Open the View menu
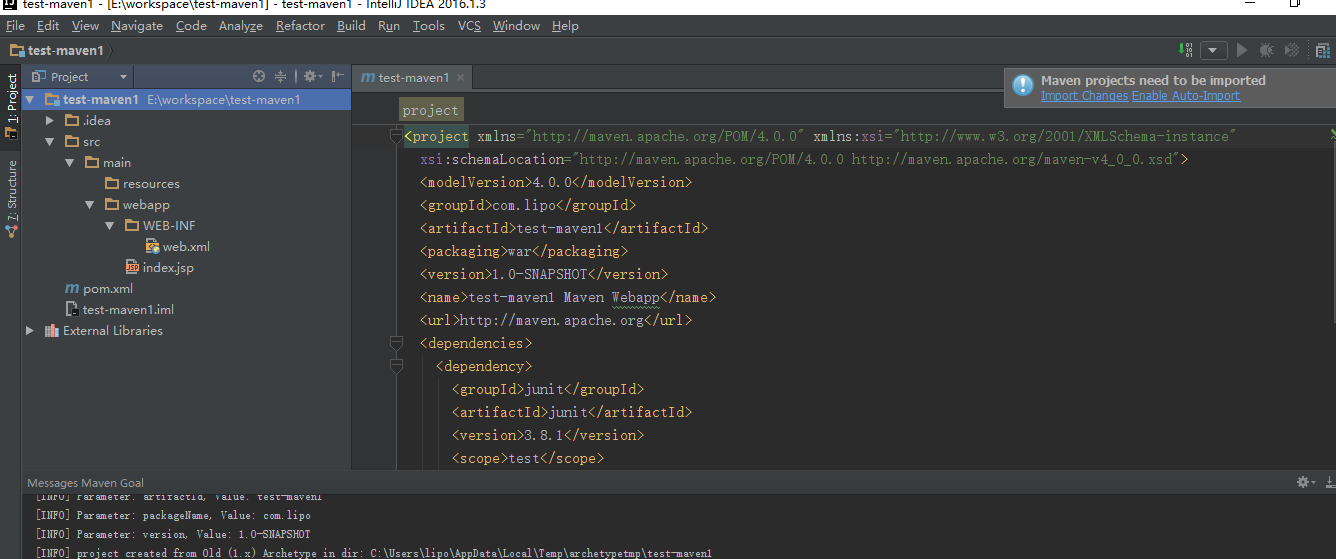 tap(85, 26)
